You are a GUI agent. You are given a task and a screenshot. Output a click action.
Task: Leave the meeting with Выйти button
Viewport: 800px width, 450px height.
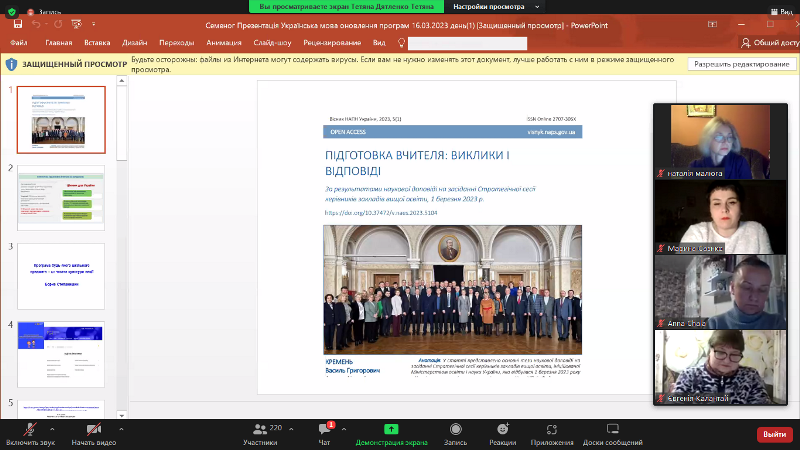click(x=774, y=434)
